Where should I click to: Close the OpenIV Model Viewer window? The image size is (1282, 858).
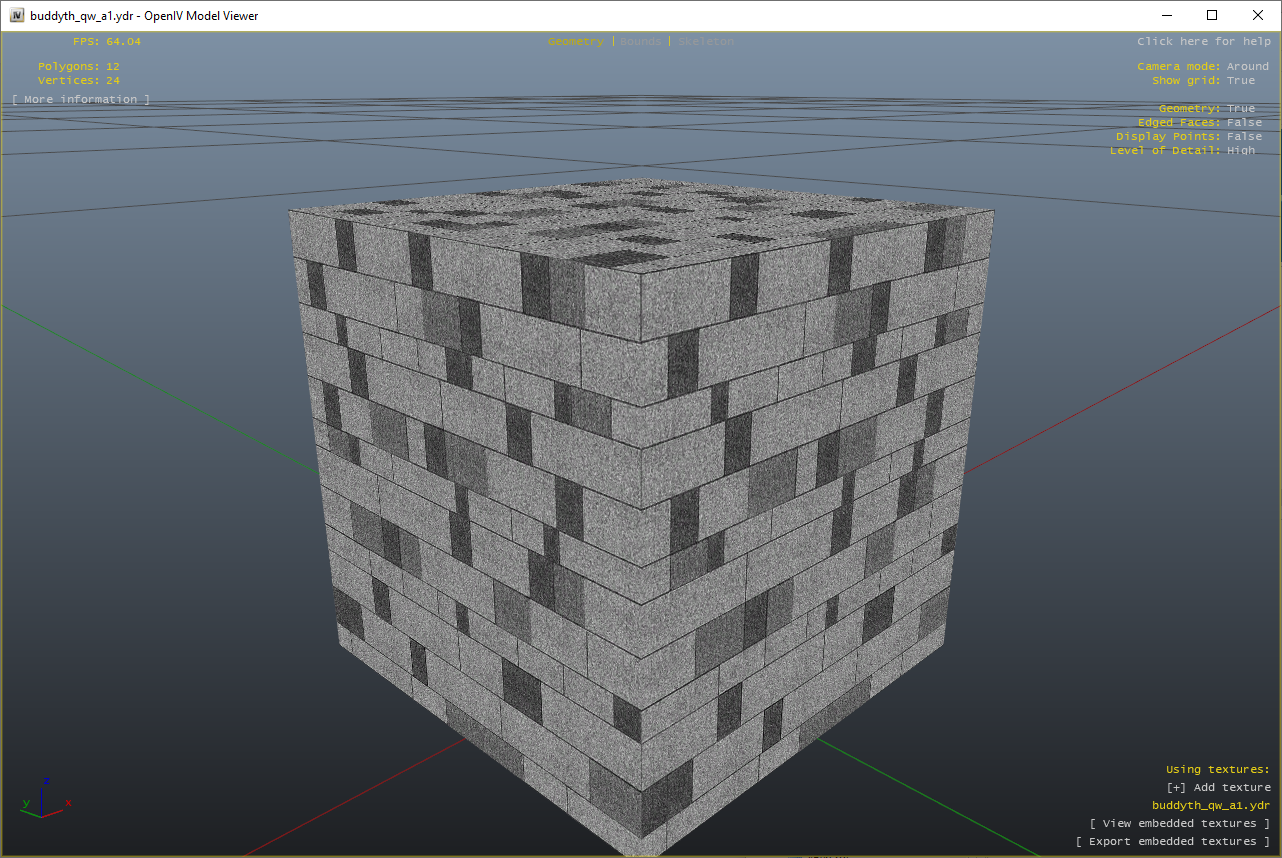(x=1258, y=15)
